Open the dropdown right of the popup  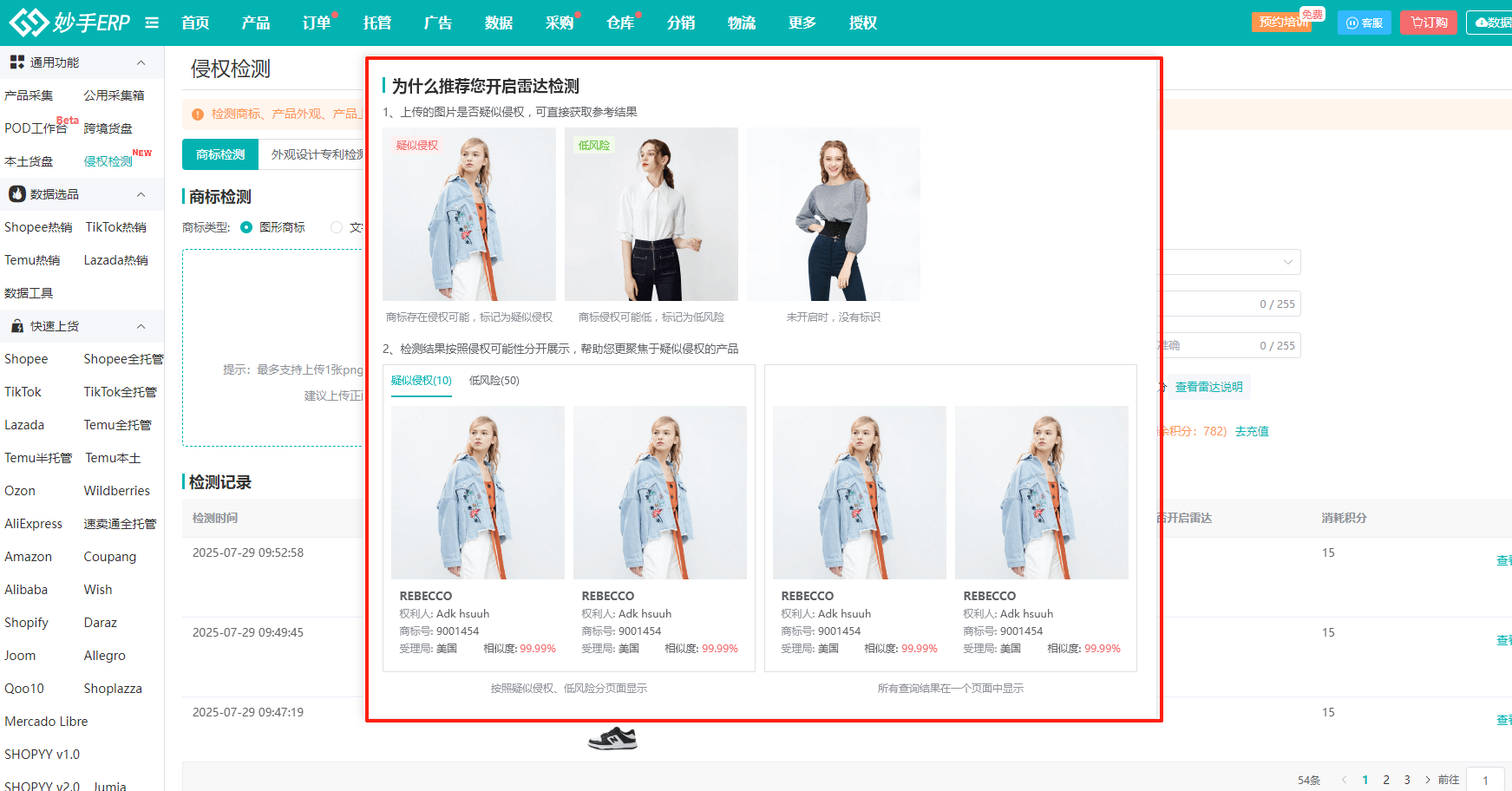point(1230,262)
